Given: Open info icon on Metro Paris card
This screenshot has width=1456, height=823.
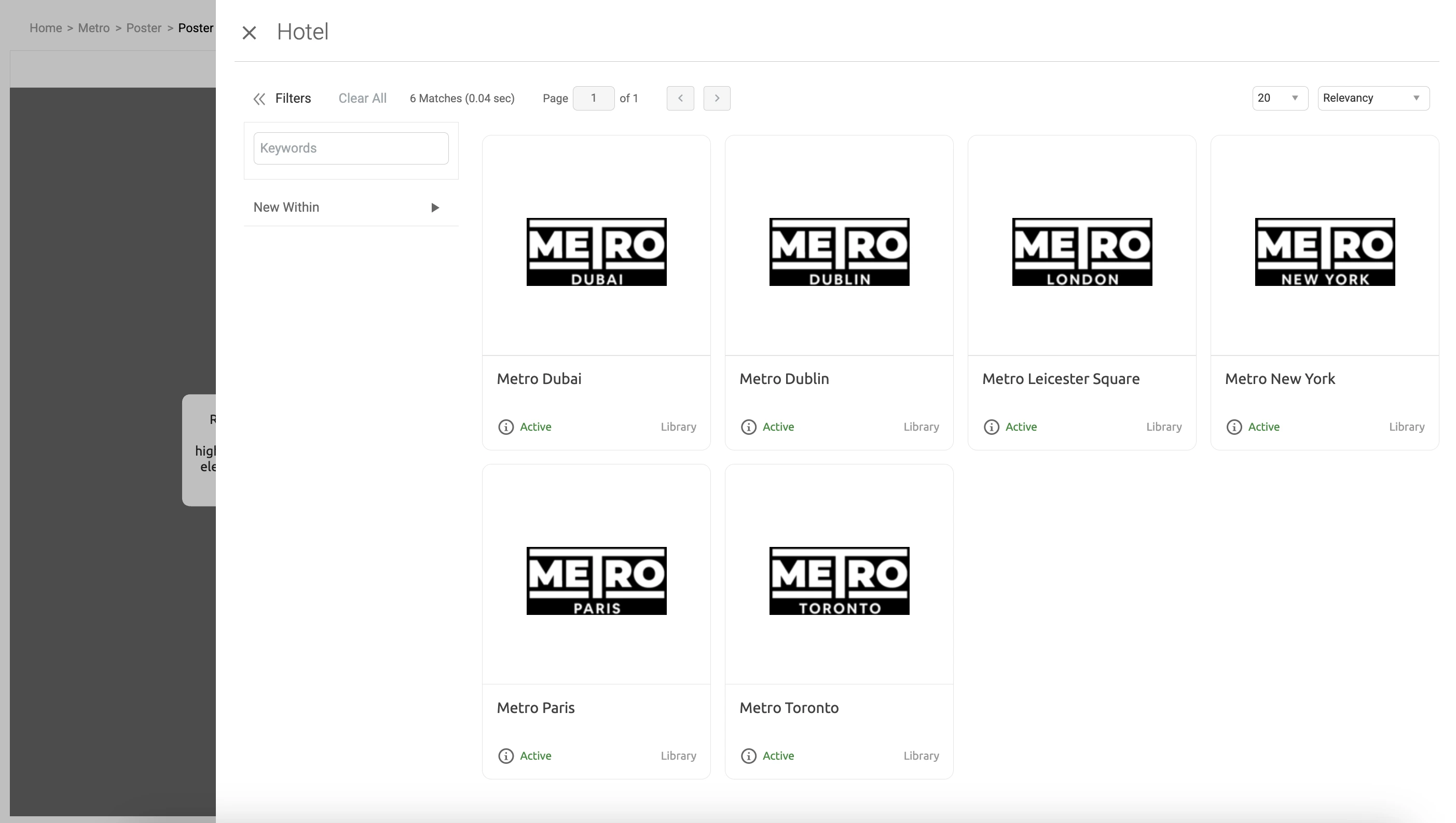Looking at the screenshot, I should pyautogui.click(x=506, y=756).
